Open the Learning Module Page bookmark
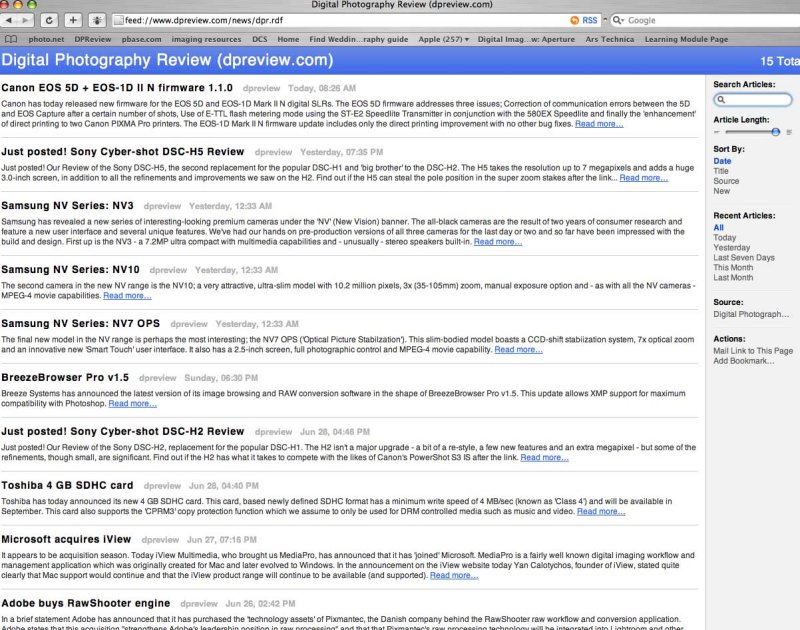The width and height of the screenshot is (800, 630). point(686,39)
